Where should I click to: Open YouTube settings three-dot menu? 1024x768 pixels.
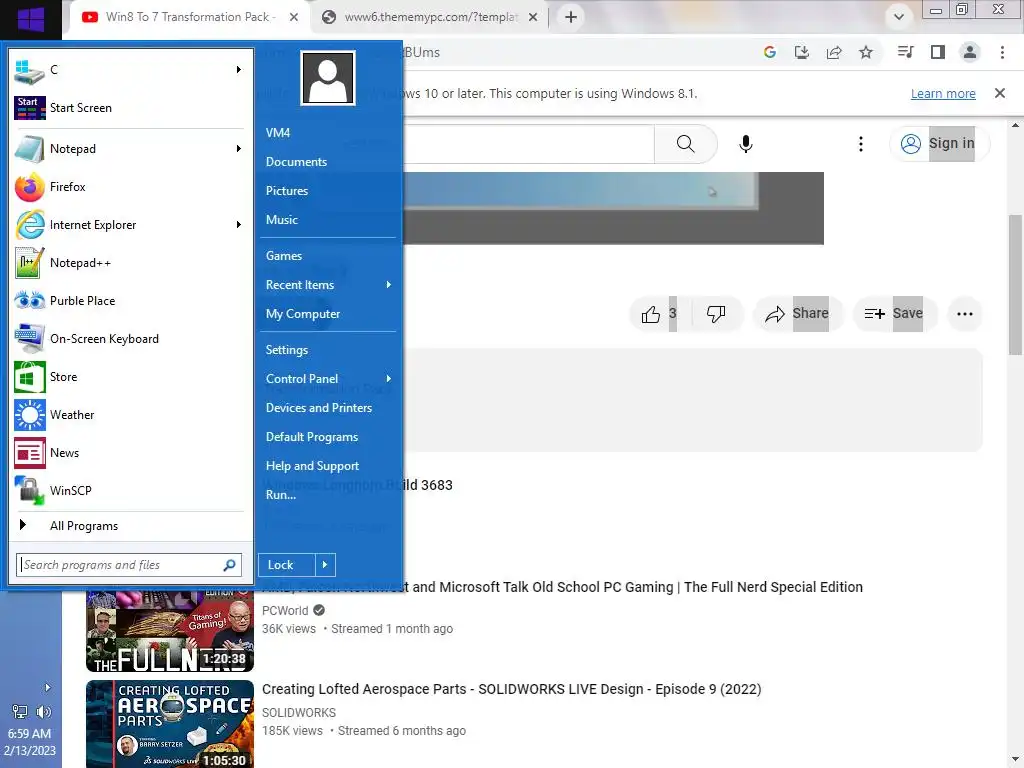click(x=861, y=144)
